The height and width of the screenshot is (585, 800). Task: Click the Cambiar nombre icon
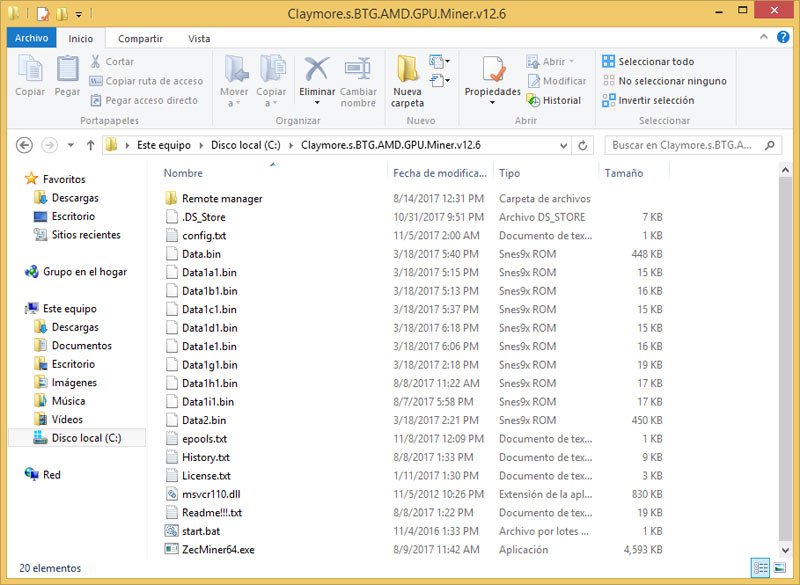[358, 68]
